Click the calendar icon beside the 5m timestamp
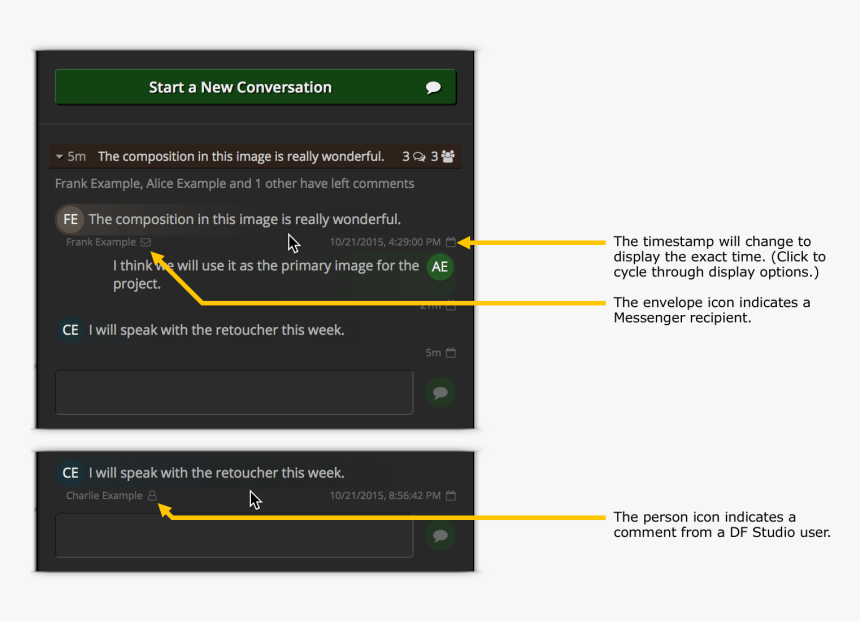860x621 pixels. pyautogui.click(x=451, y=353)
